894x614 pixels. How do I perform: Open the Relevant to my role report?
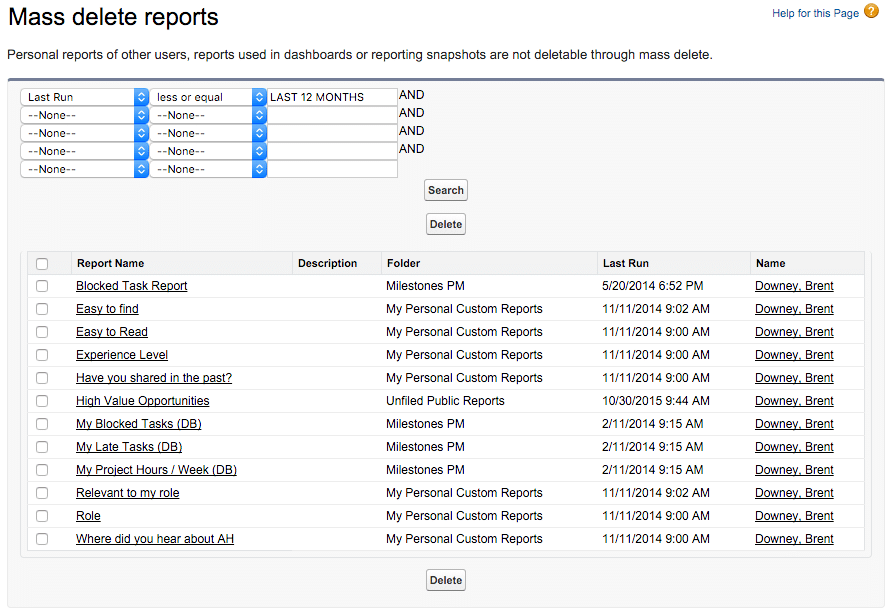tap(127, 492)
